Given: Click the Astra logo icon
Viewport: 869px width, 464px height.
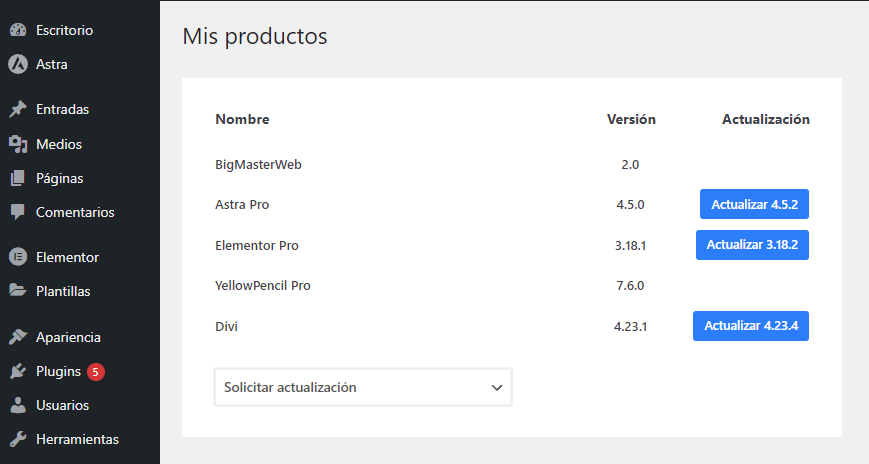Looking at the screenshot, I should point(18,64).
